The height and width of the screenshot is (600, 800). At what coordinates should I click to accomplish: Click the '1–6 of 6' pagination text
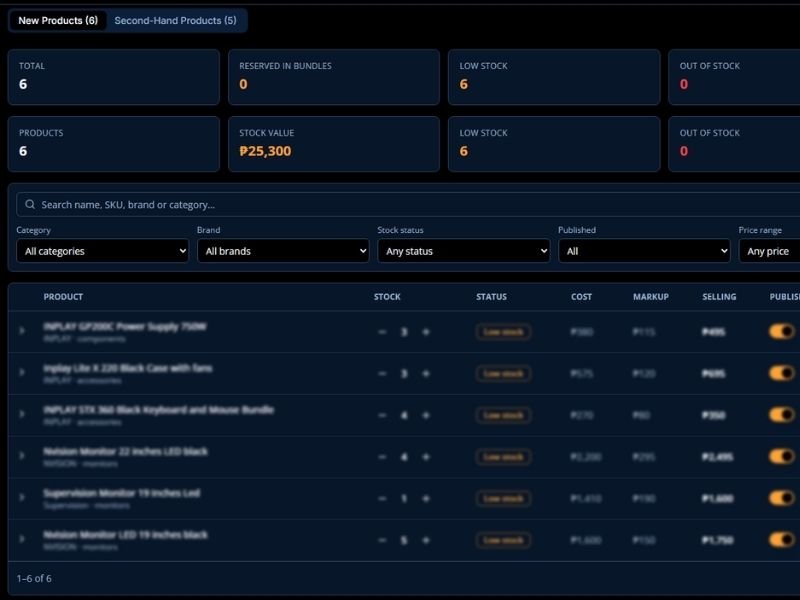click(x=34, y=579)
